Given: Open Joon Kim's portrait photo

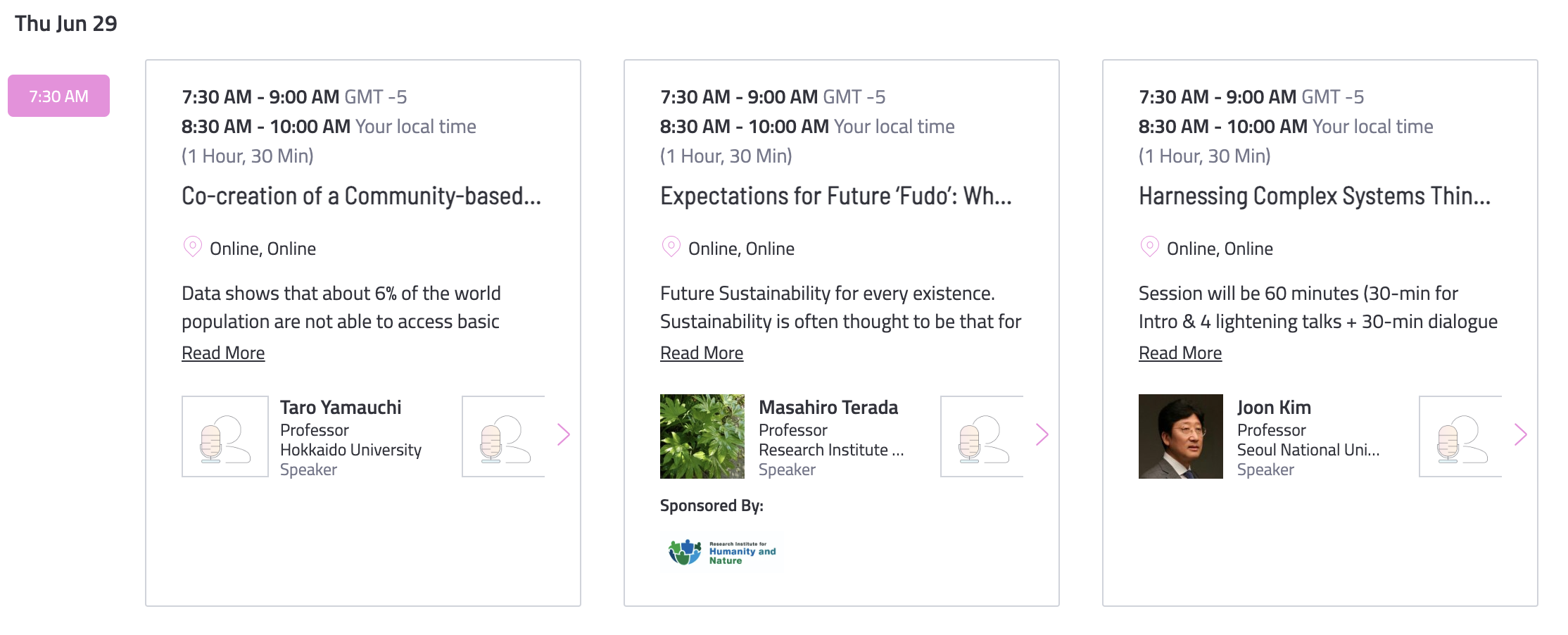Looking at the screenshot, I should pyautogui.click(x=1181, y=436).
